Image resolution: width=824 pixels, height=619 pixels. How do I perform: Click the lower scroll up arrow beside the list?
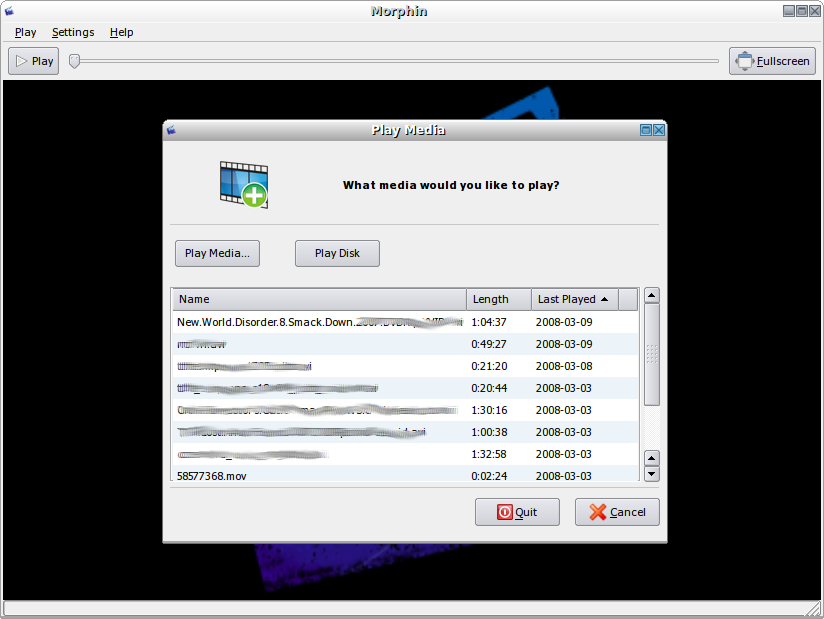pos(652,458)
